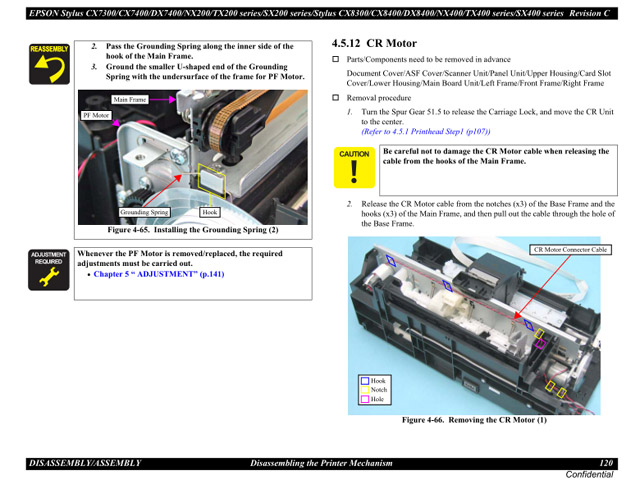The width and height of the screenshot is (640, 480).
Task: Click the square bullet before Removal procedure
Action: [x=336, y=98]
